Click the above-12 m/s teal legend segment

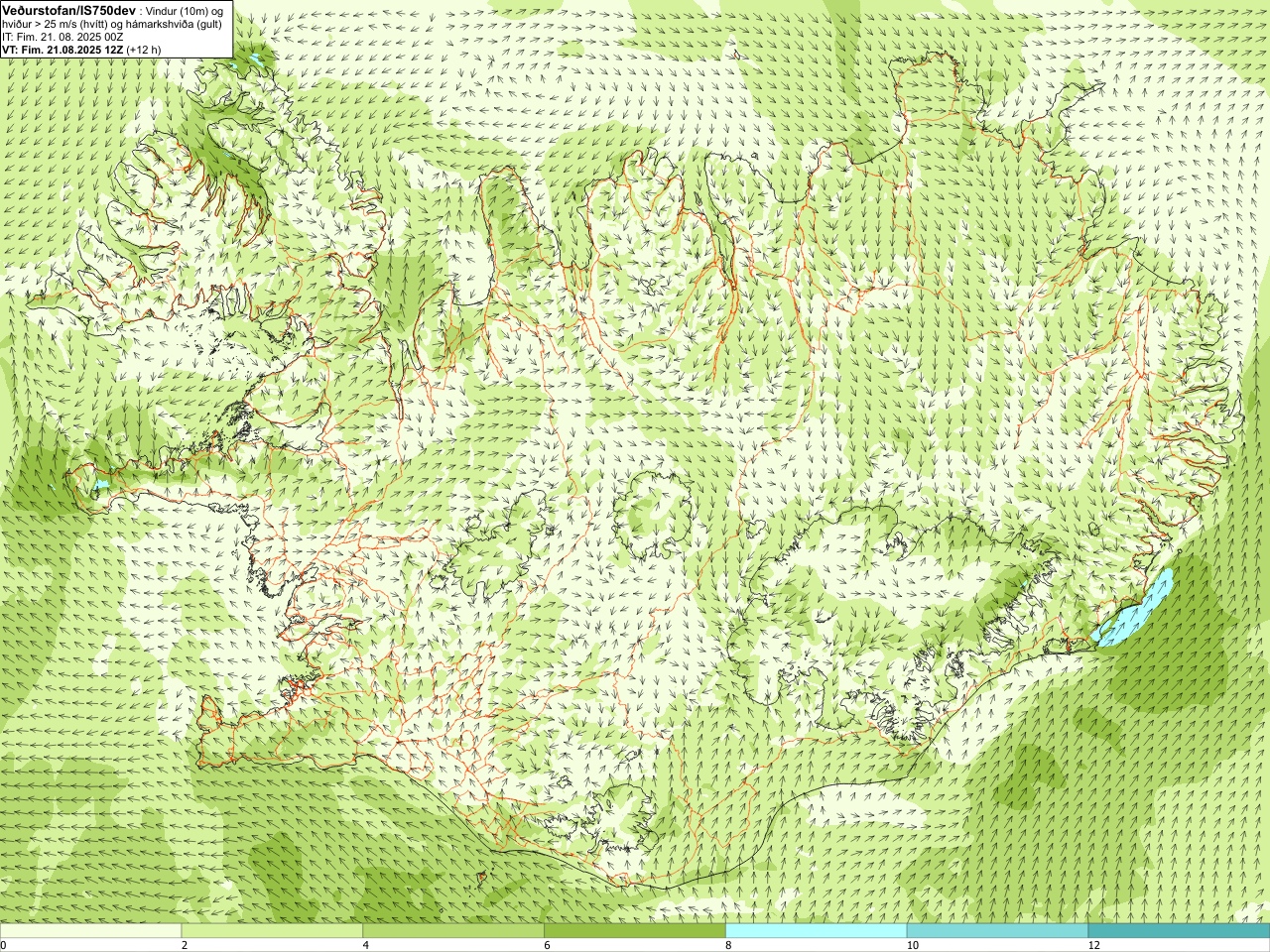pos(1179,931)
